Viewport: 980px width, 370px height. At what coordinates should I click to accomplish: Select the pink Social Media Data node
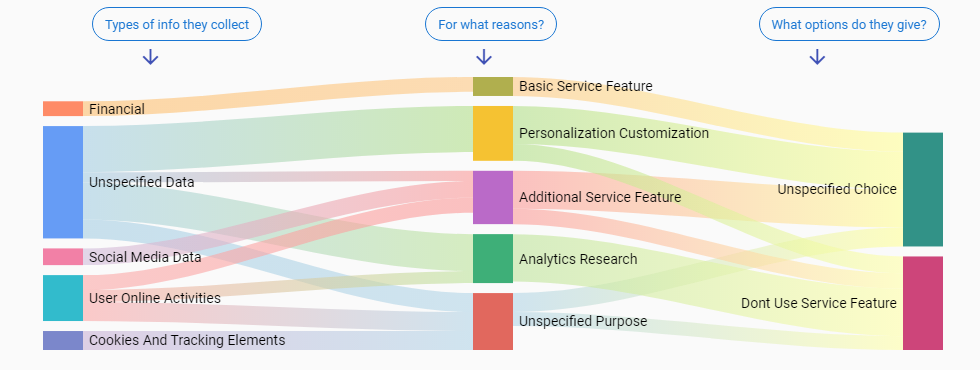tap(62, 257)
